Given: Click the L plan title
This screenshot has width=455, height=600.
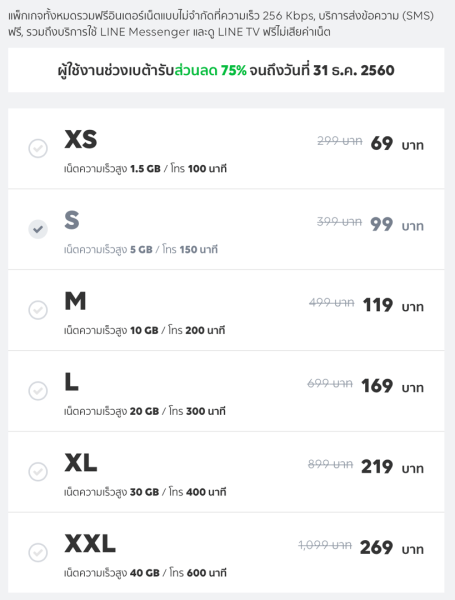Looking at the screenshot, I should [72, 382].
